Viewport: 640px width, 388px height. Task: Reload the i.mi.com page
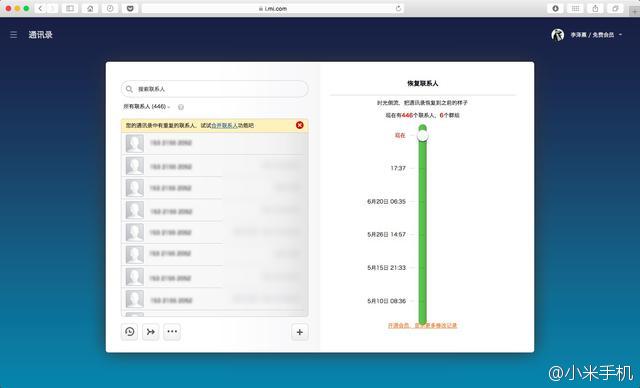pos(398,8)
